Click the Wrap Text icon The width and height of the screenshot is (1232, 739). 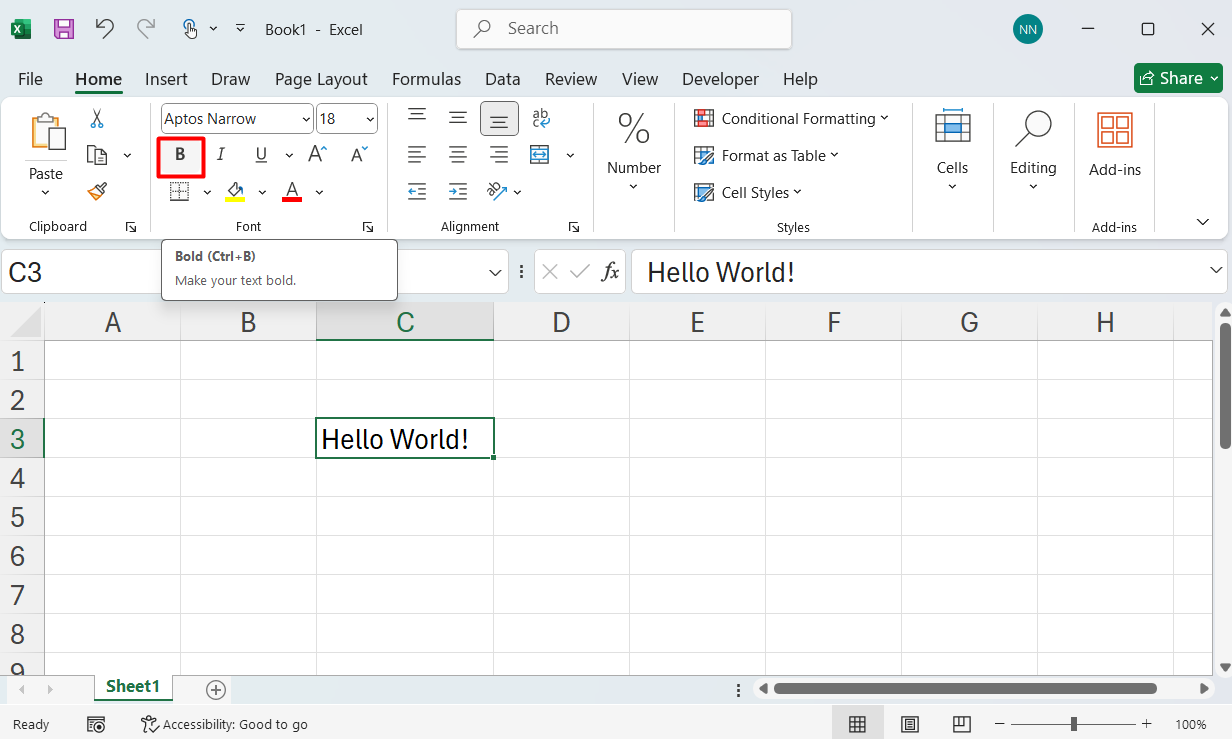[541, 118]
